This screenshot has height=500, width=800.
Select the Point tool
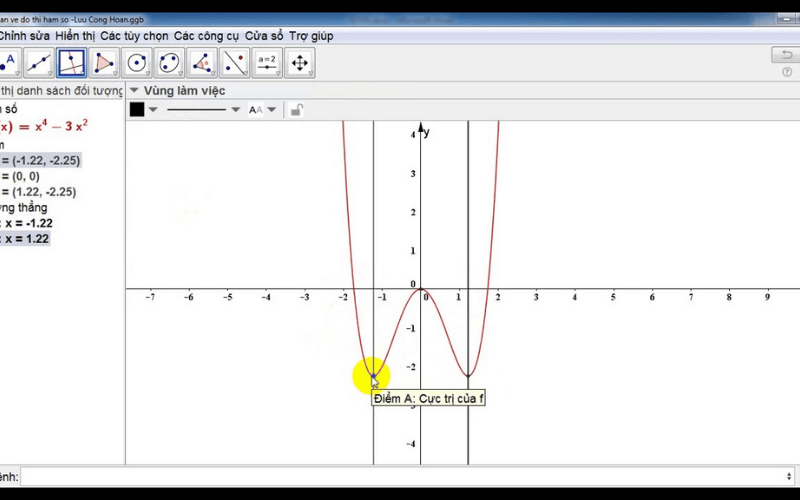point(8,64)
